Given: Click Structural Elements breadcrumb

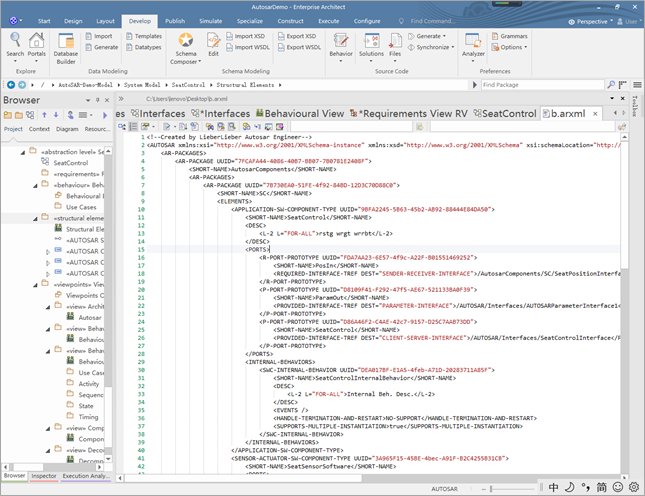Looking at the screenshot, I should pyautogui.click(x=245, y=85).
